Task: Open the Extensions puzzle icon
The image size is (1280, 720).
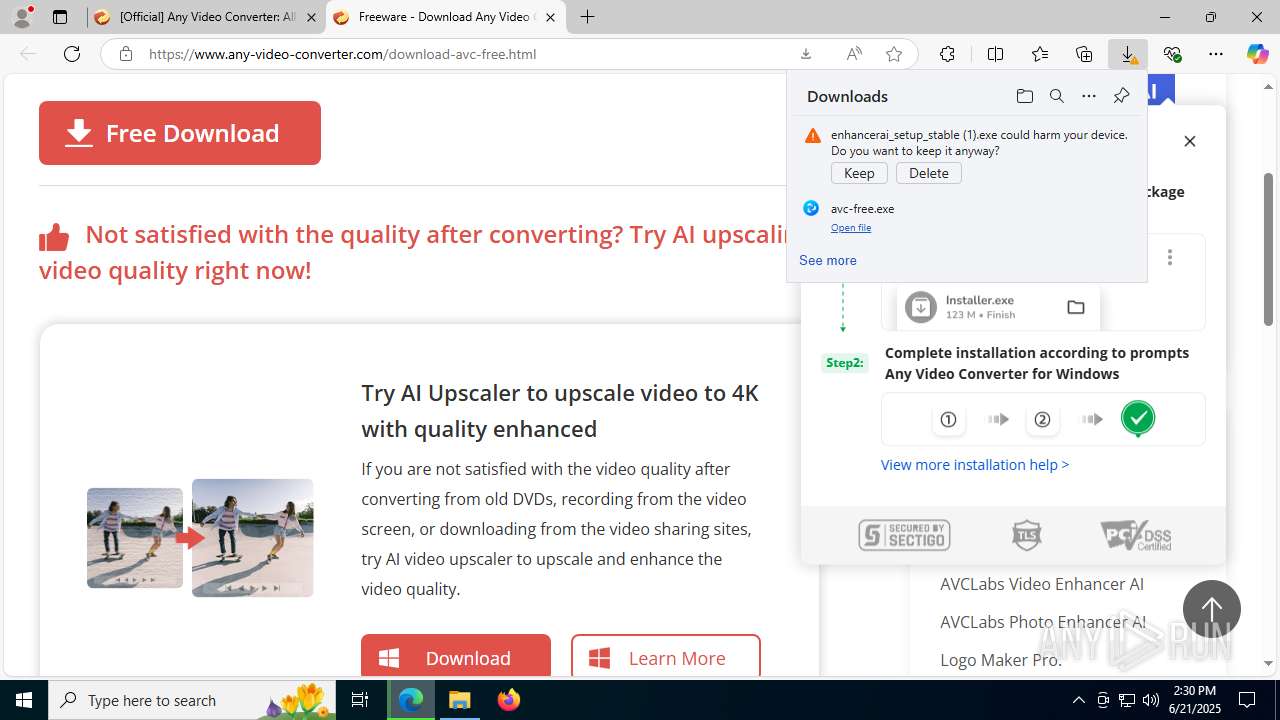Action: click(x=947, y=54)
